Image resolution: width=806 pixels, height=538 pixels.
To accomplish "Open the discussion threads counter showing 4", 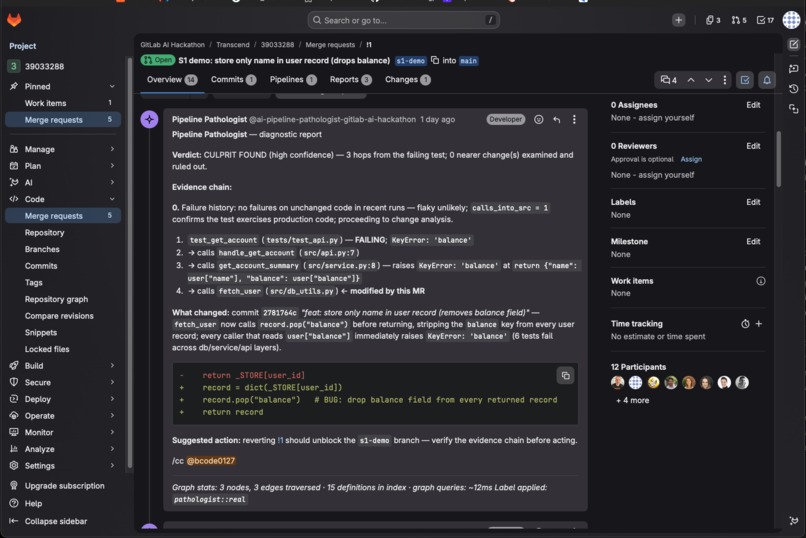I will tap(669, 80).
